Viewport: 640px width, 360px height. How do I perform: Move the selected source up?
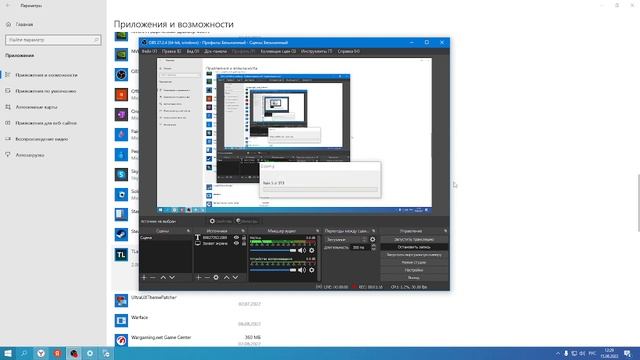226,277
